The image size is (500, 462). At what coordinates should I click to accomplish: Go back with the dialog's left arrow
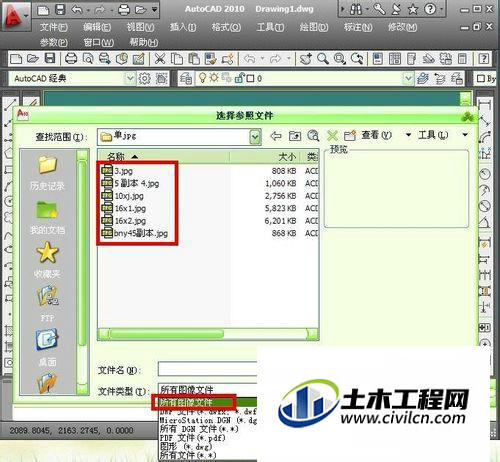point(276,136)
